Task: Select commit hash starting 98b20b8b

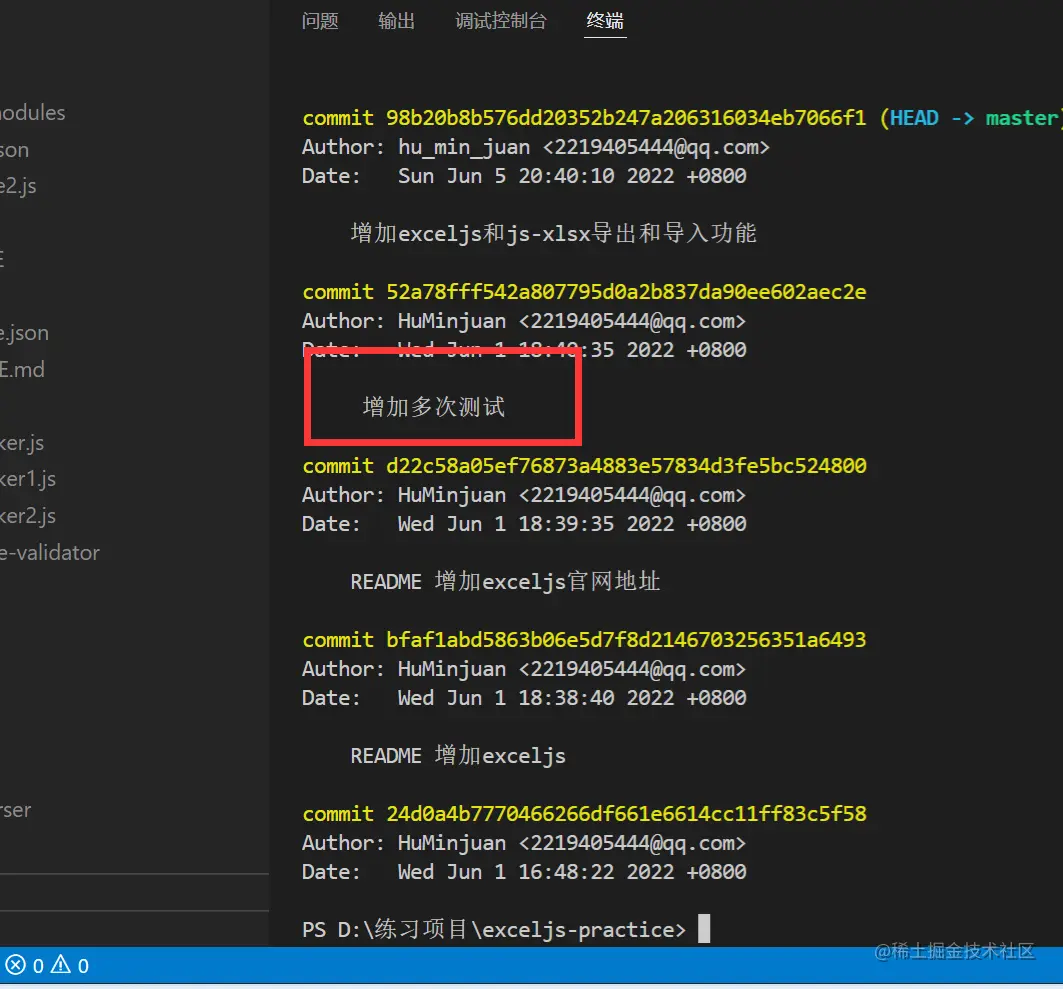Action: pyautogui.click(x=626, y=118)
